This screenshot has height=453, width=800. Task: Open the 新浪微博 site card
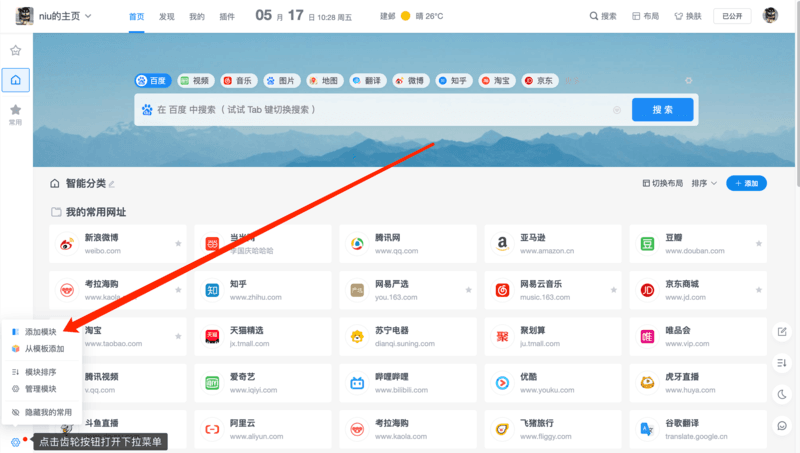[x=118, y=244]
